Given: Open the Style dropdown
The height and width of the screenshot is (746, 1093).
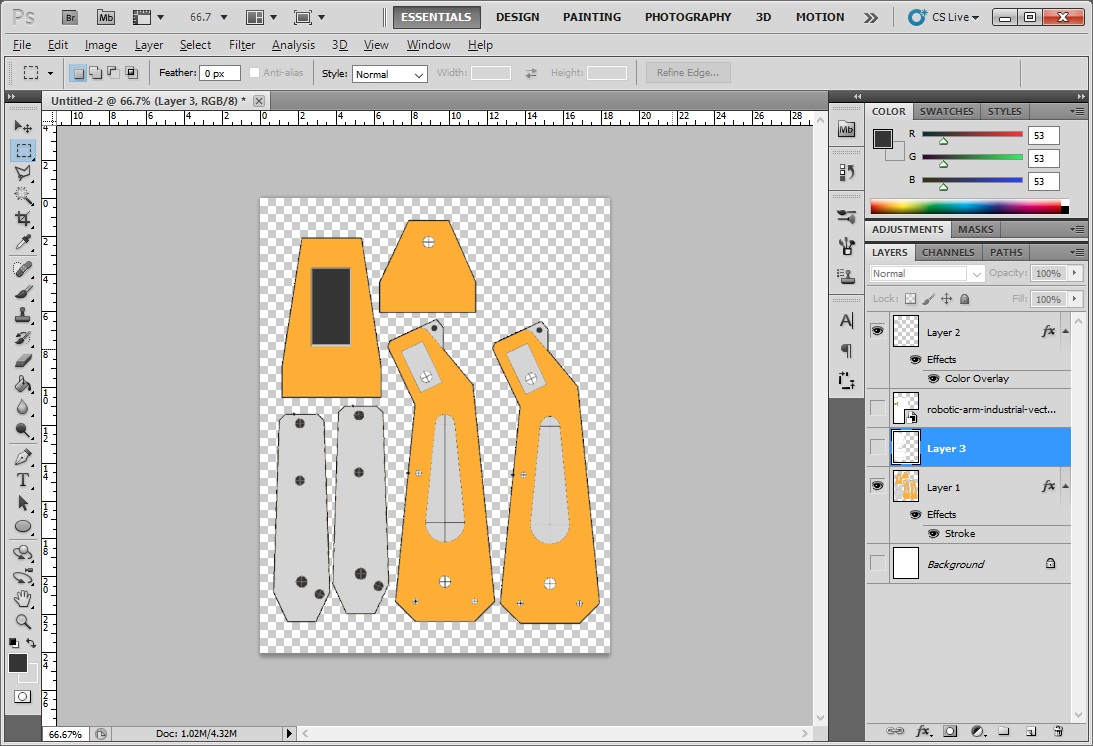Looking at the screenshot, I should pyautogui.click(x=389, y=74).
